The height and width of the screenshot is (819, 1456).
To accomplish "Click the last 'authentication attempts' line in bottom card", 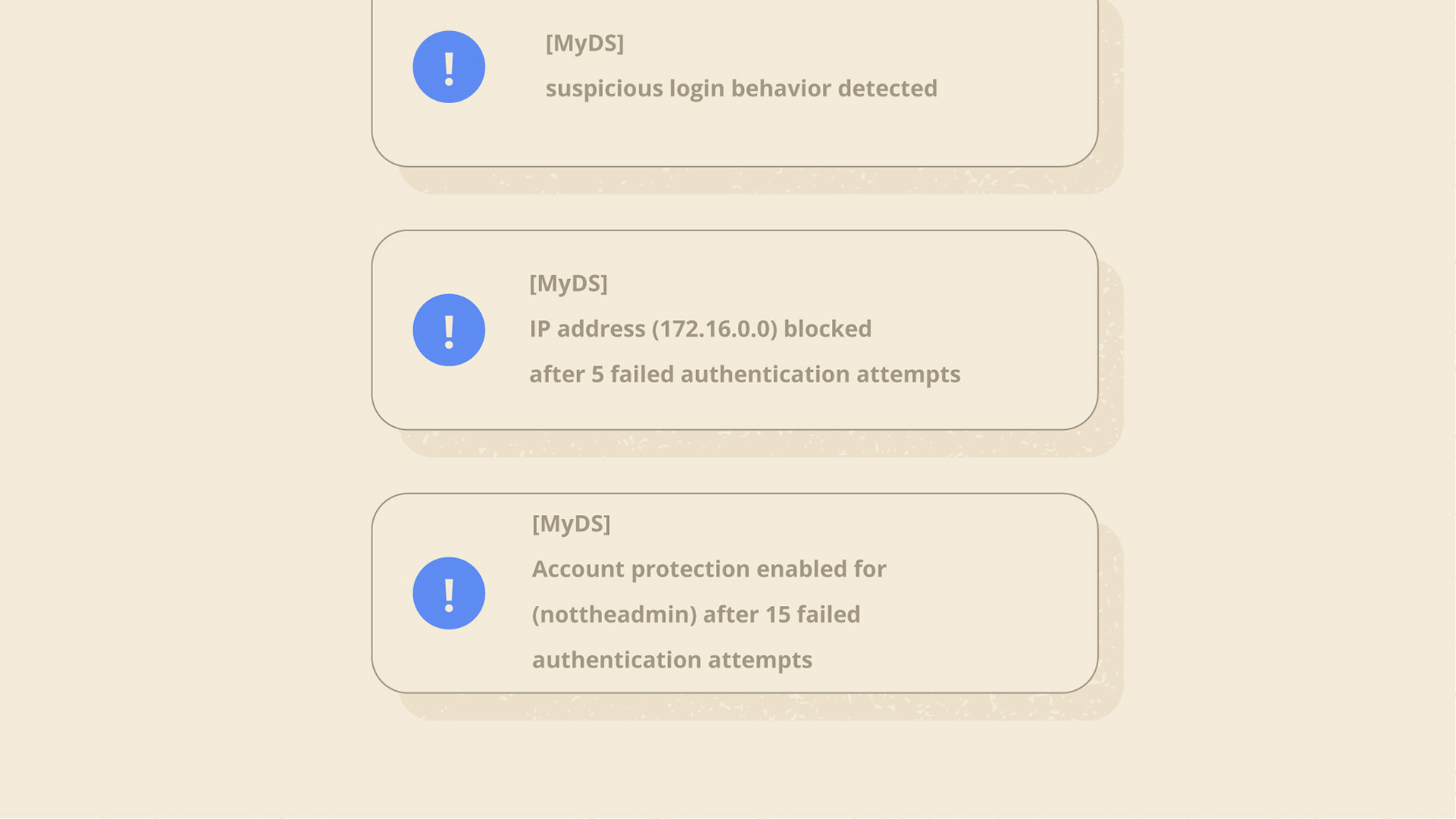I will 672,661.
